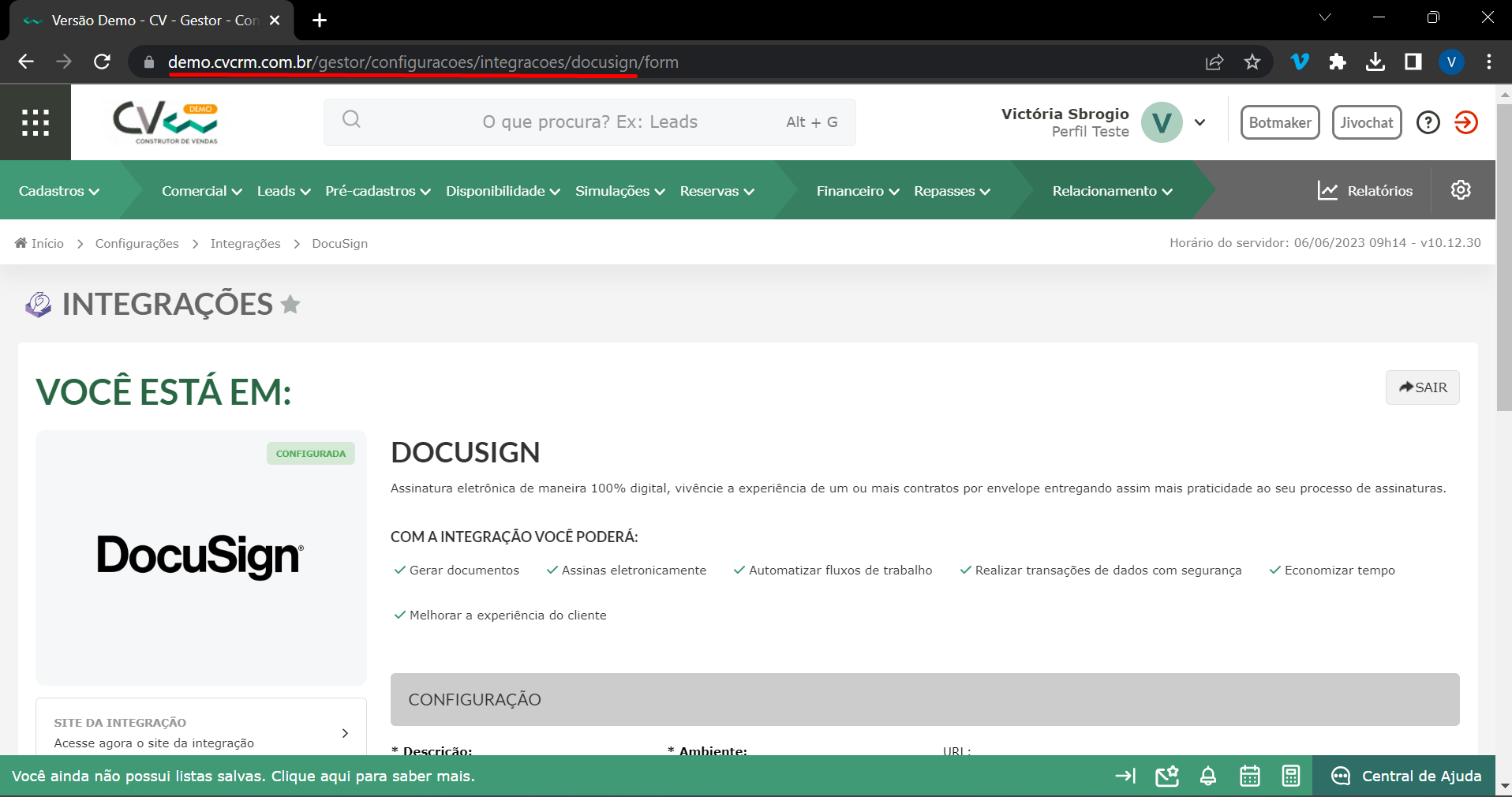Click the browser address bar URL

click(423, 62)
